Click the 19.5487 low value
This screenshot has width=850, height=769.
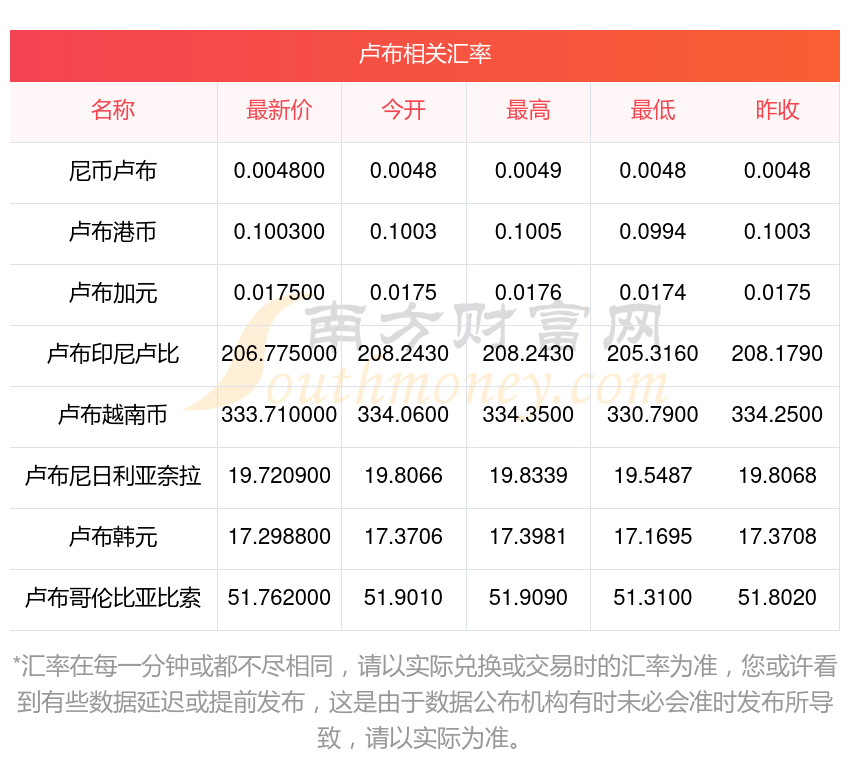653,476
